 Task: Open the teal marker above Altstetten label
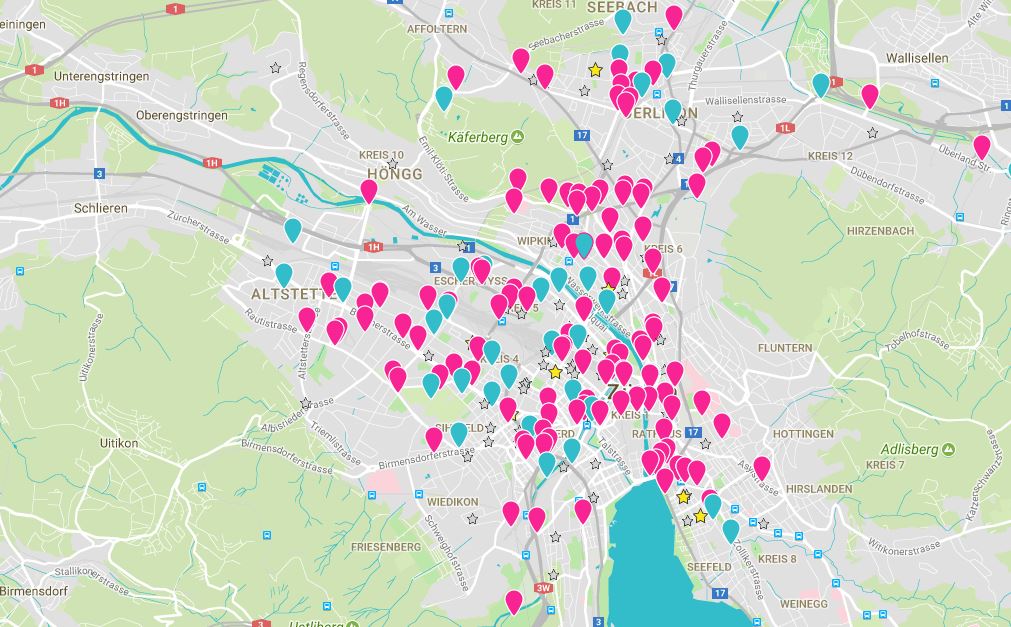[x=284, y=273]
